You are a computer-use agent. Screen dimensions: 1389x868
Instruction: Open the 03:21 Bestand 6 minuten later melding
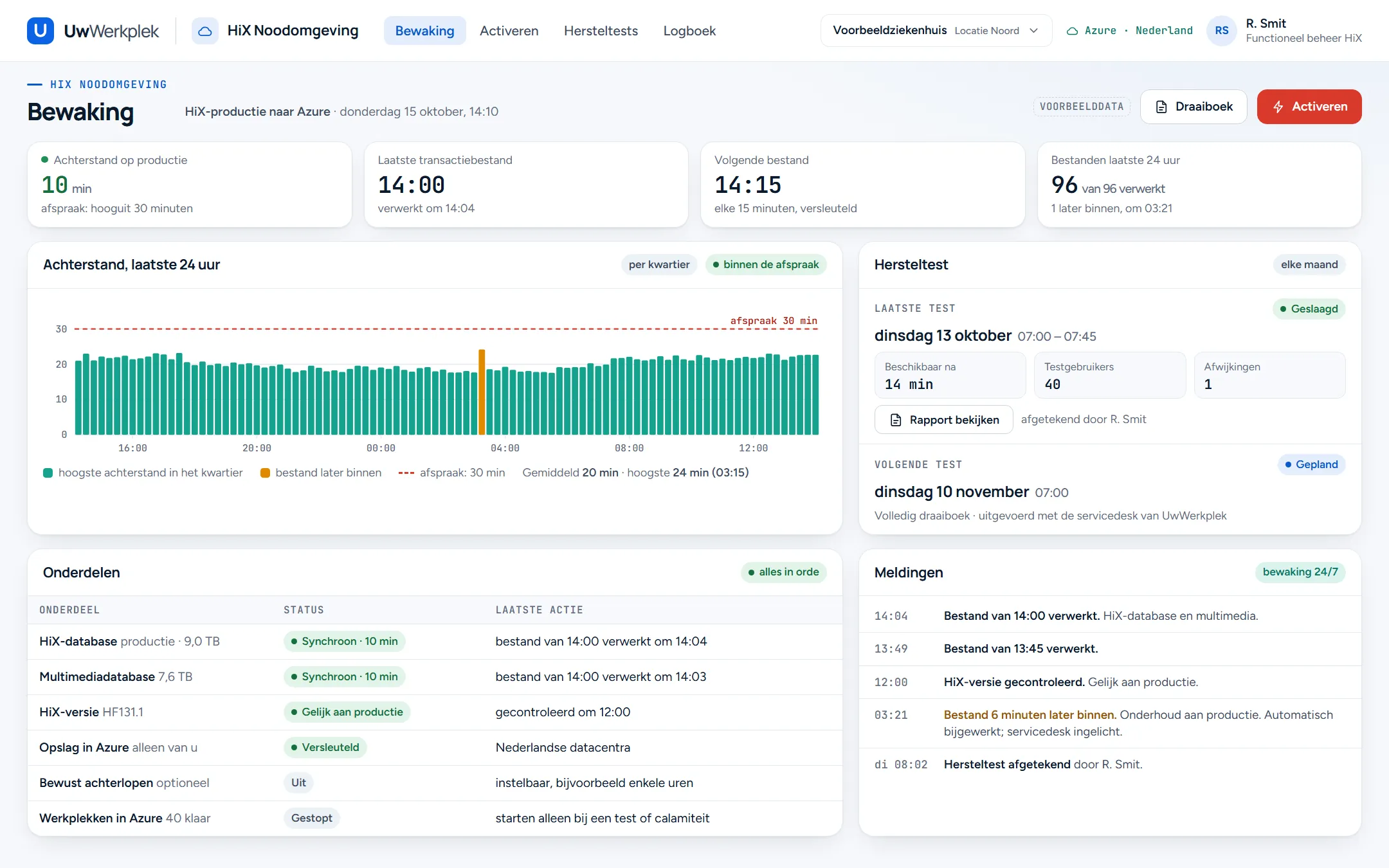(x=1110, y=723)
